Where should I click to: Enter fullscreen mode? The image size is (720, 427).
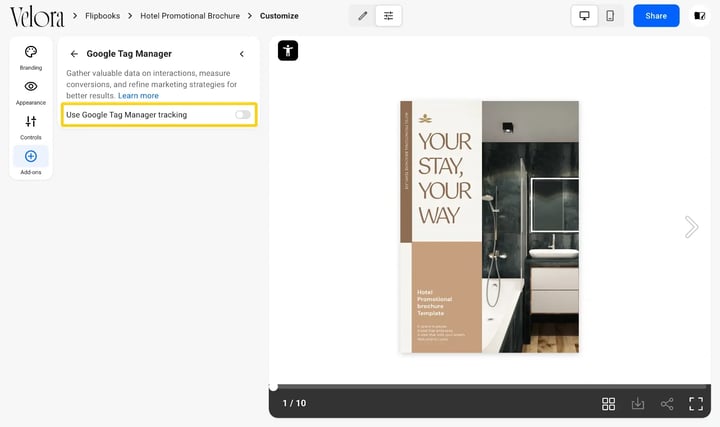pyautogui.click(x=696, y=404)
